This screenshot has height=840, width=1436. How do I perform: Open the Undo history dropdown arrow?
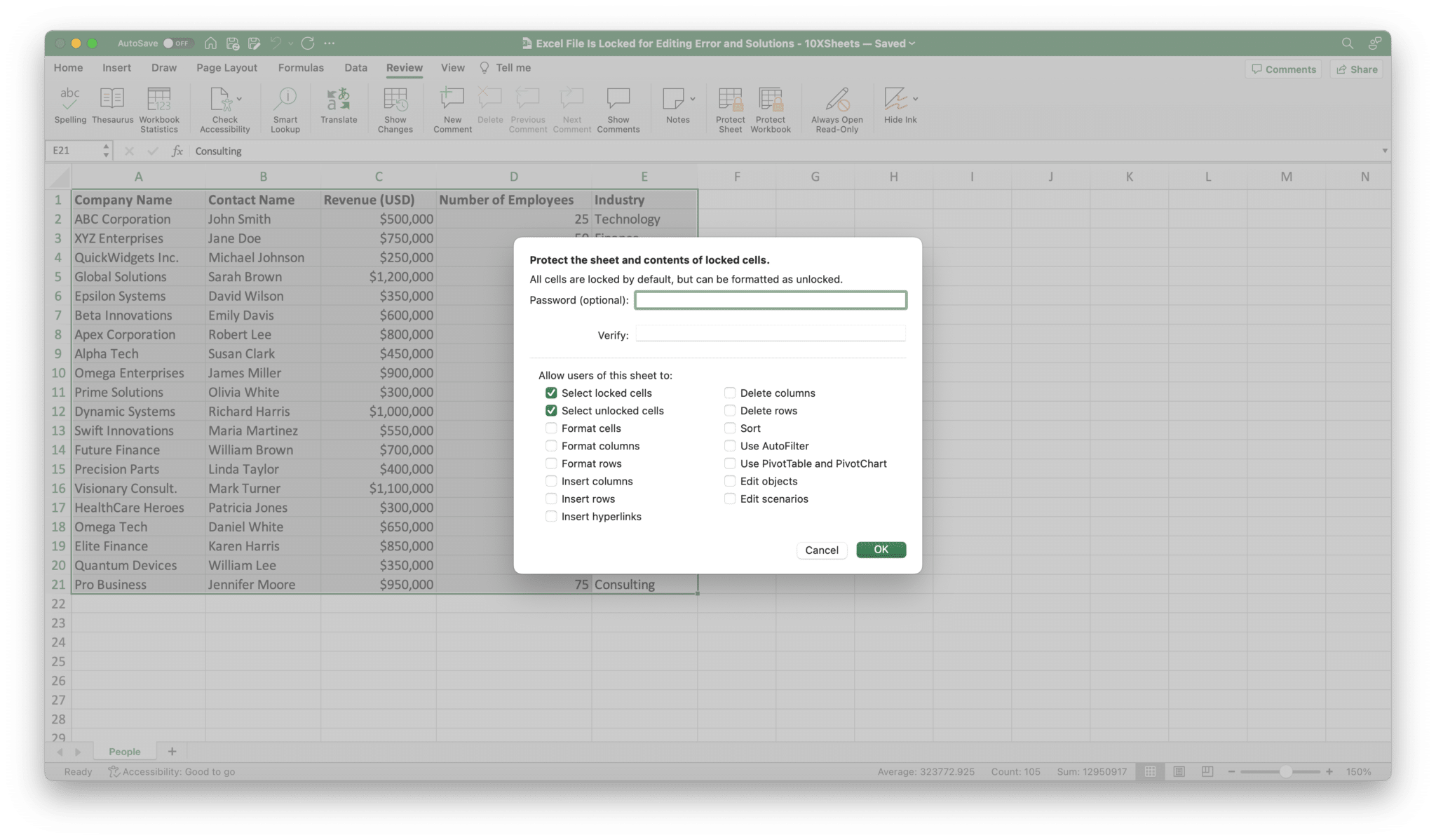[x=290, y=43]
